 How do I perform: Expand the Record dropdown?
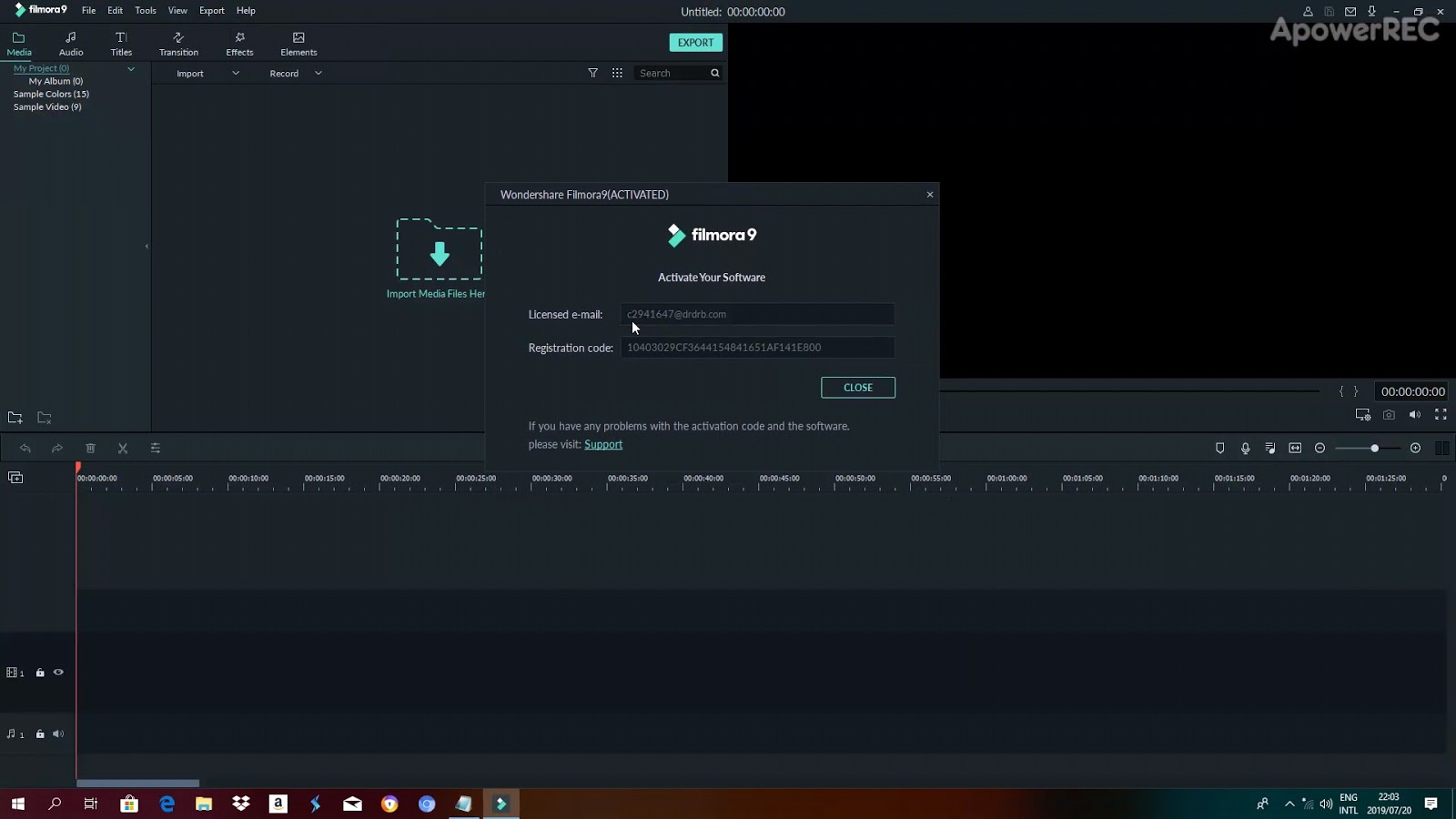click(318, 73)
